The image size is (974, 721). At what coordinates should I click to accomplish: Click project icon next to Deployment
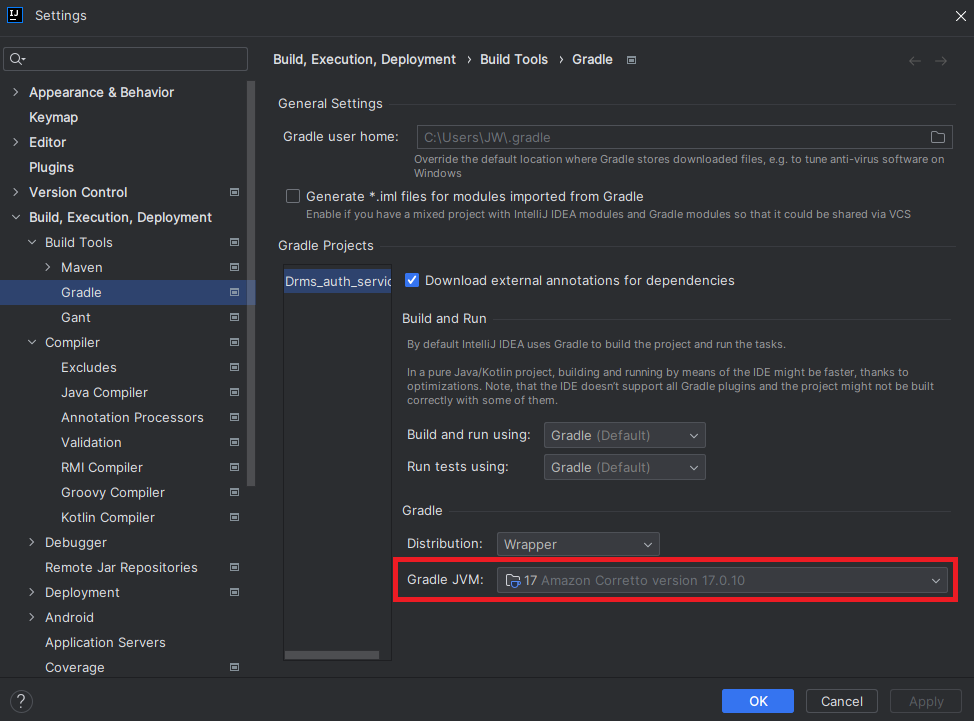[x=234, y=592]
